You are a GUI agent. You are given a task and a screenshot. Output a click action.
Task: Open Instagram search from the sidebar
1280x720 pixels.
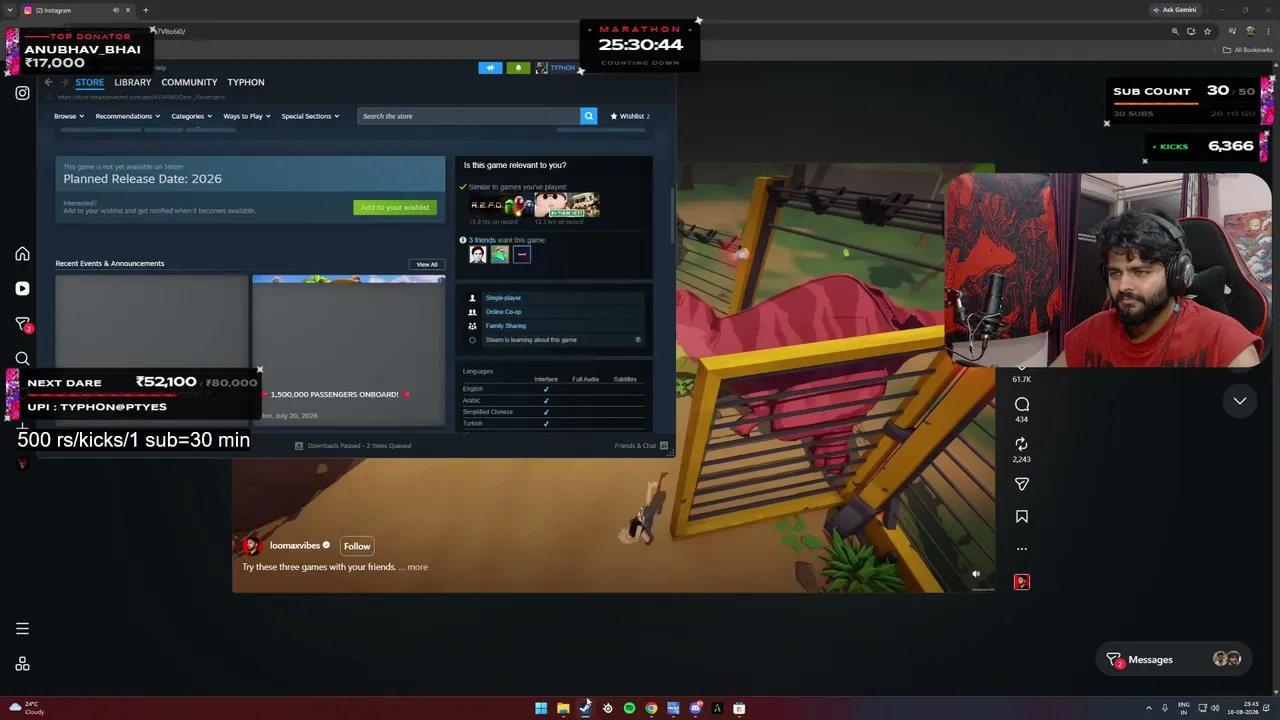(x=22, y=359)
